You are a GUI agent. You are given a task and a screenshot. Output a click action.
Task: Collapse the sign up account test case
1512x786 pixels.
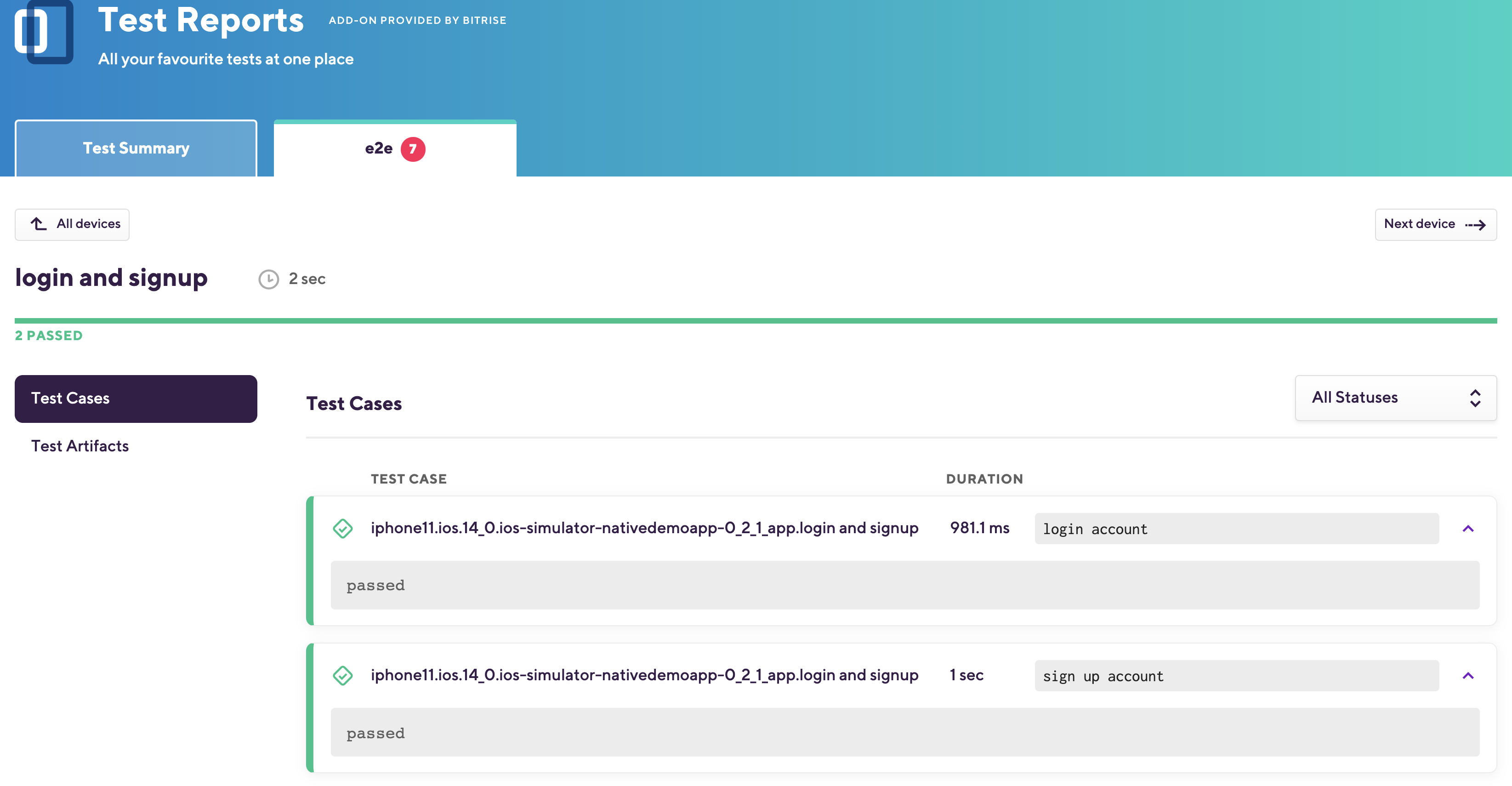click(1467, 676)
